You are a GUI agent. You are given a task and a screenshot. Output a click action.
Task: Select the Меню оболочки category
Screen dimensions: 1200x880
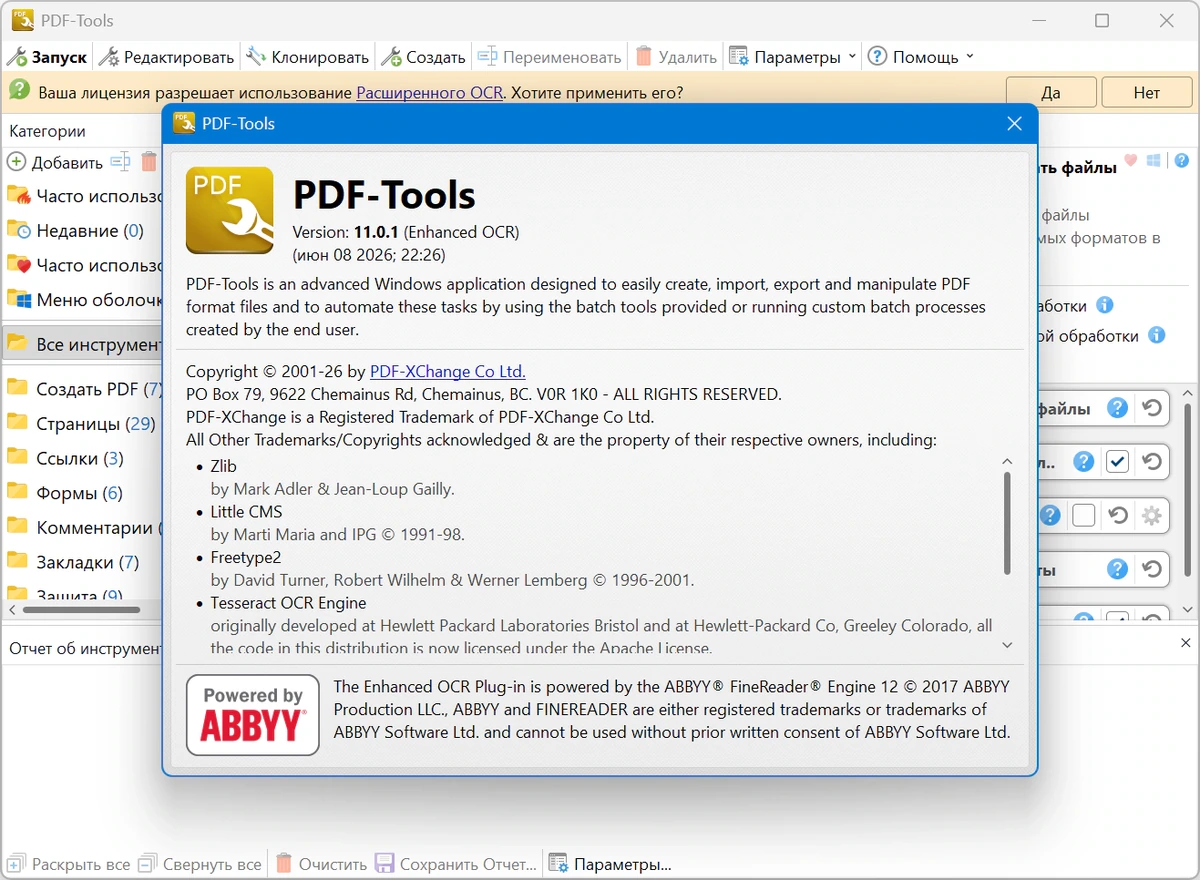click(x=83, y=299)
